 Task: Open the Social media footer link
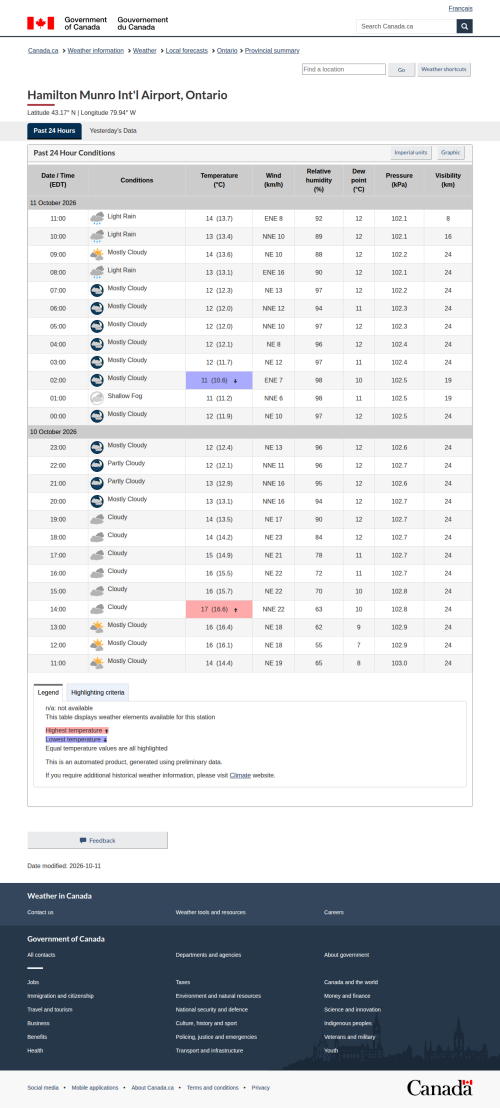tap(43, 1088)
